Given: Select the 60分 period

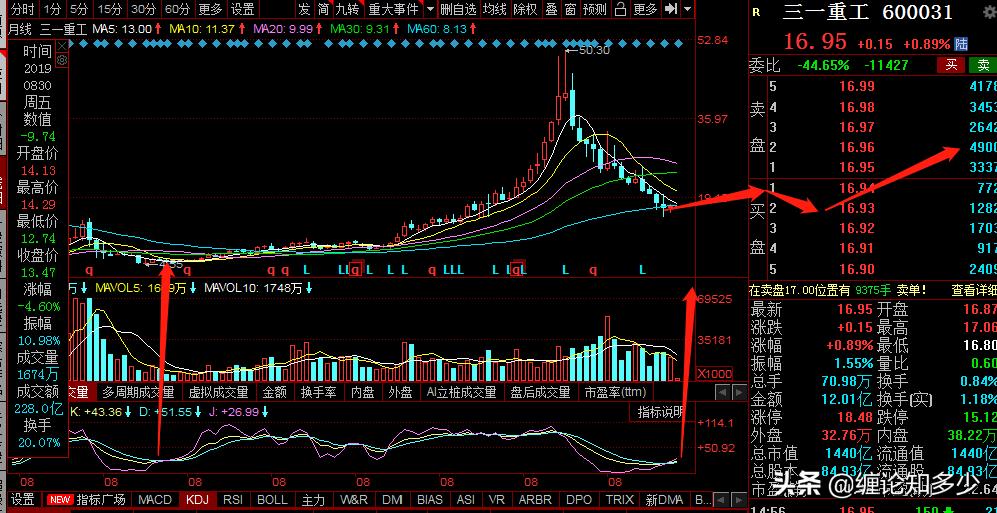Looking at the screenshot, I should click(x=177, y=9).
